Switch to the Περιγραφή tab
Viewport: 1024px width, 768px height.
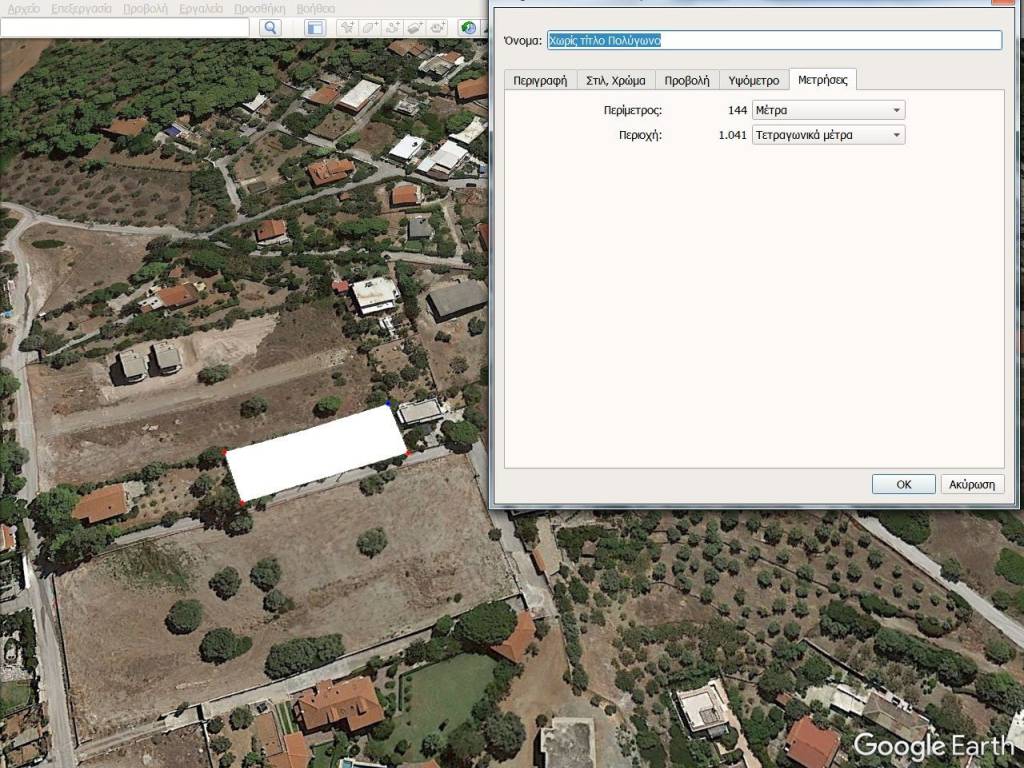pyautogui.click(x=540, y=81)
